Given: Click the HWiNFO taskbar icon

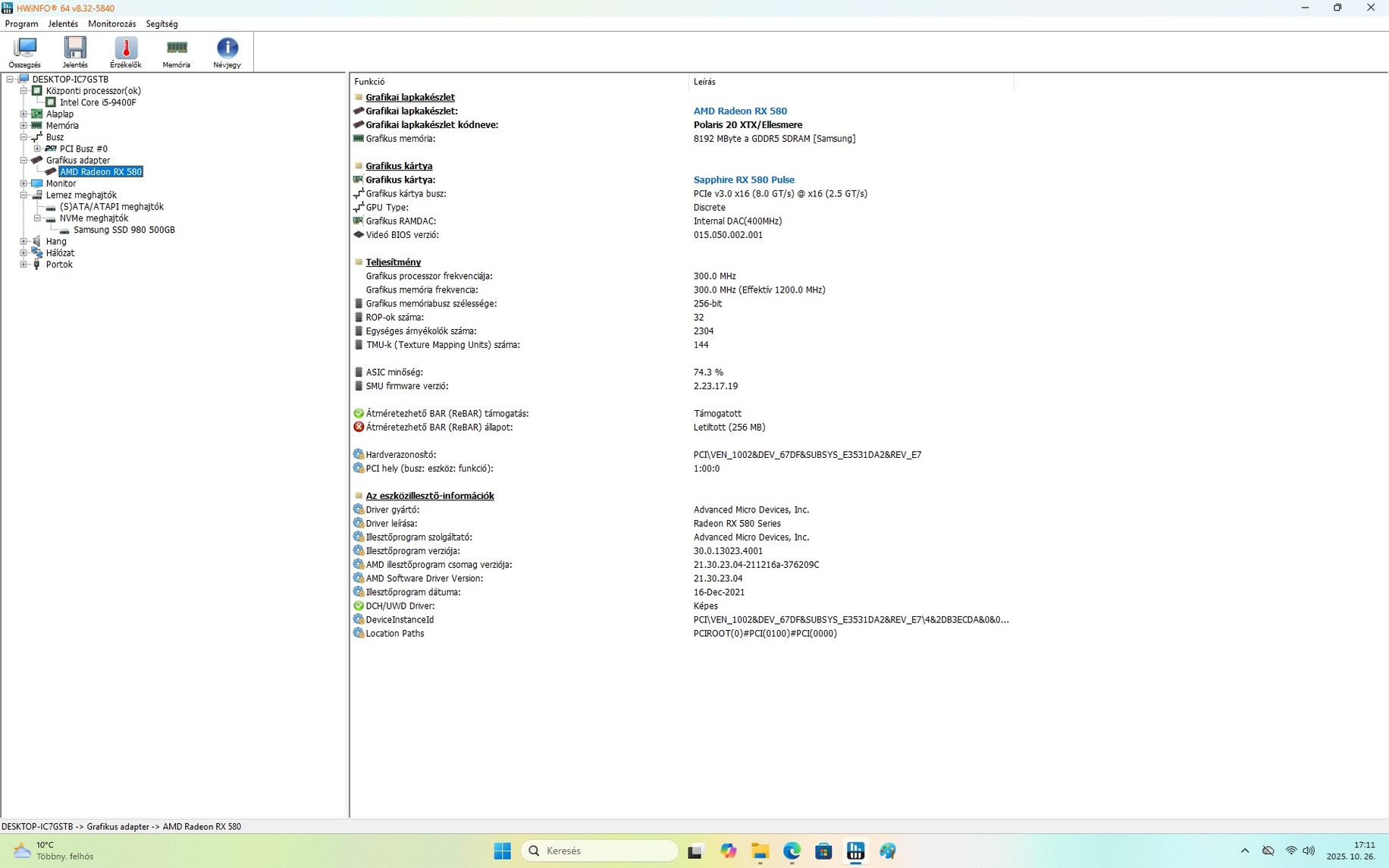Looking at the screenshot, I should click(x=855, y=851).
